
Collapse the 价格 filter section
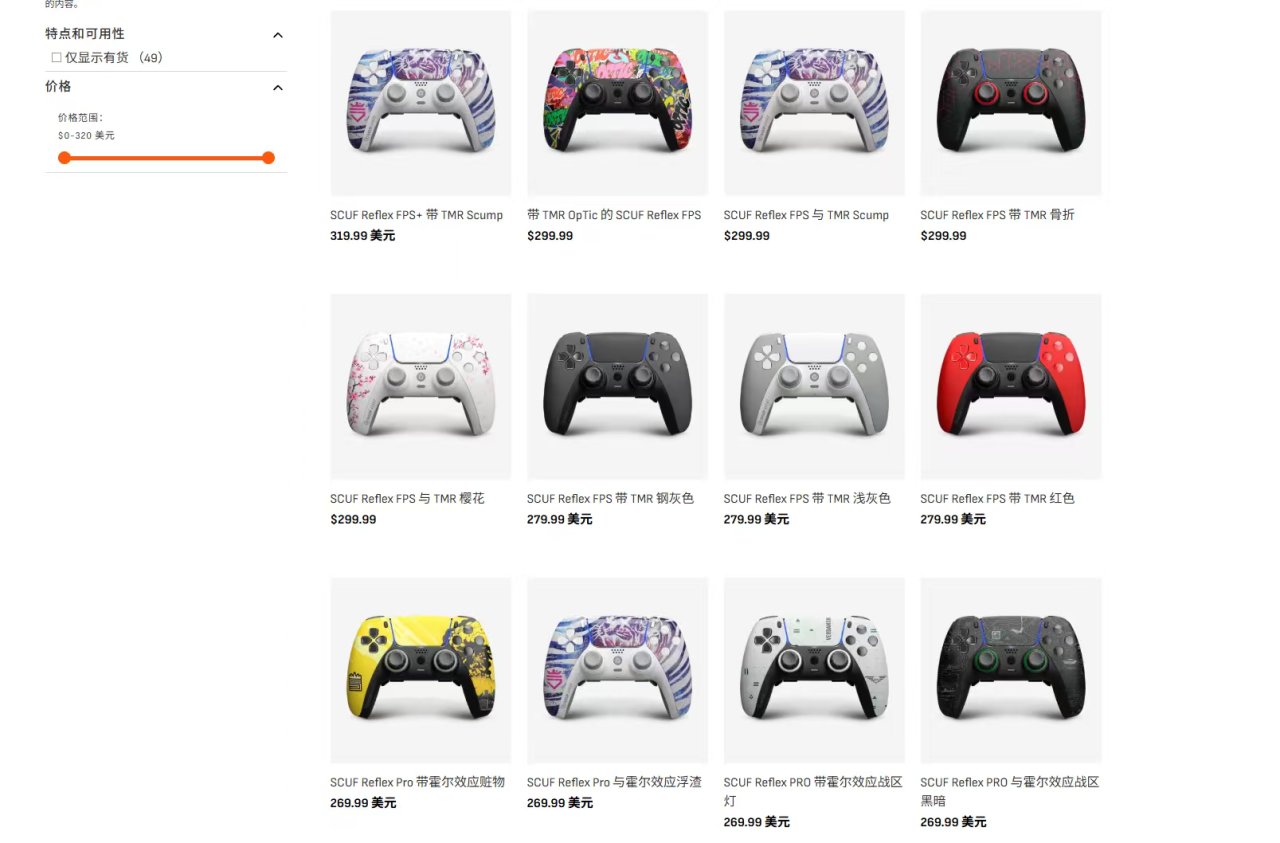[x=278, y=88]
